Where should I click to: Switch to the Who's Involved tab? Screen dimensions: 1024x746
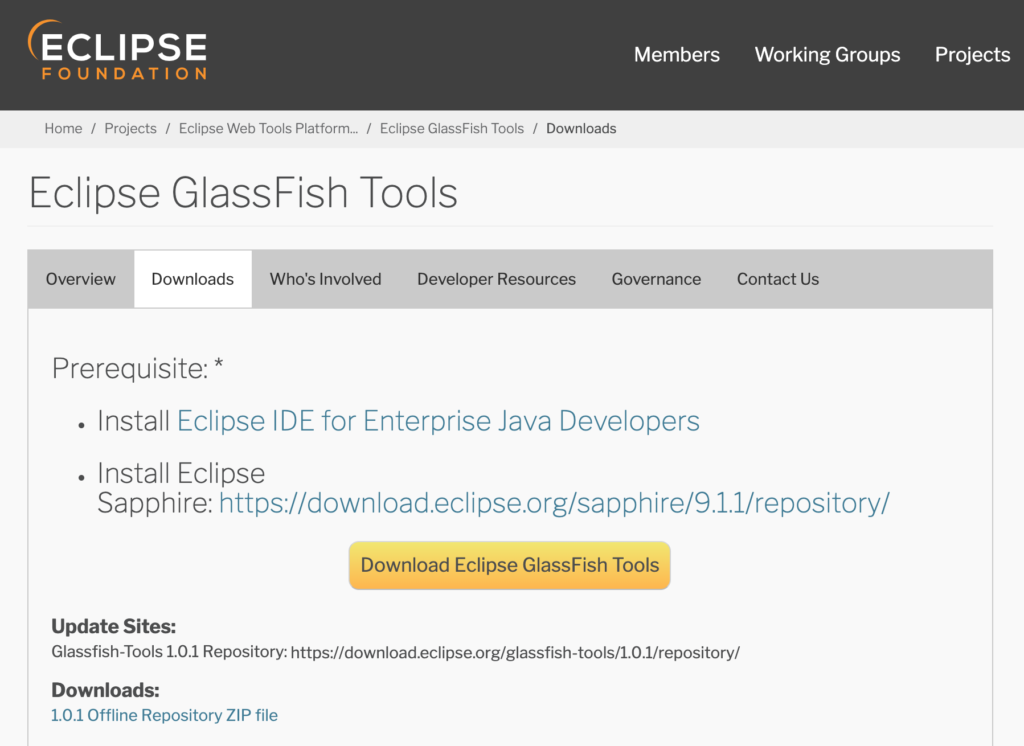click(x=325, y=279)
